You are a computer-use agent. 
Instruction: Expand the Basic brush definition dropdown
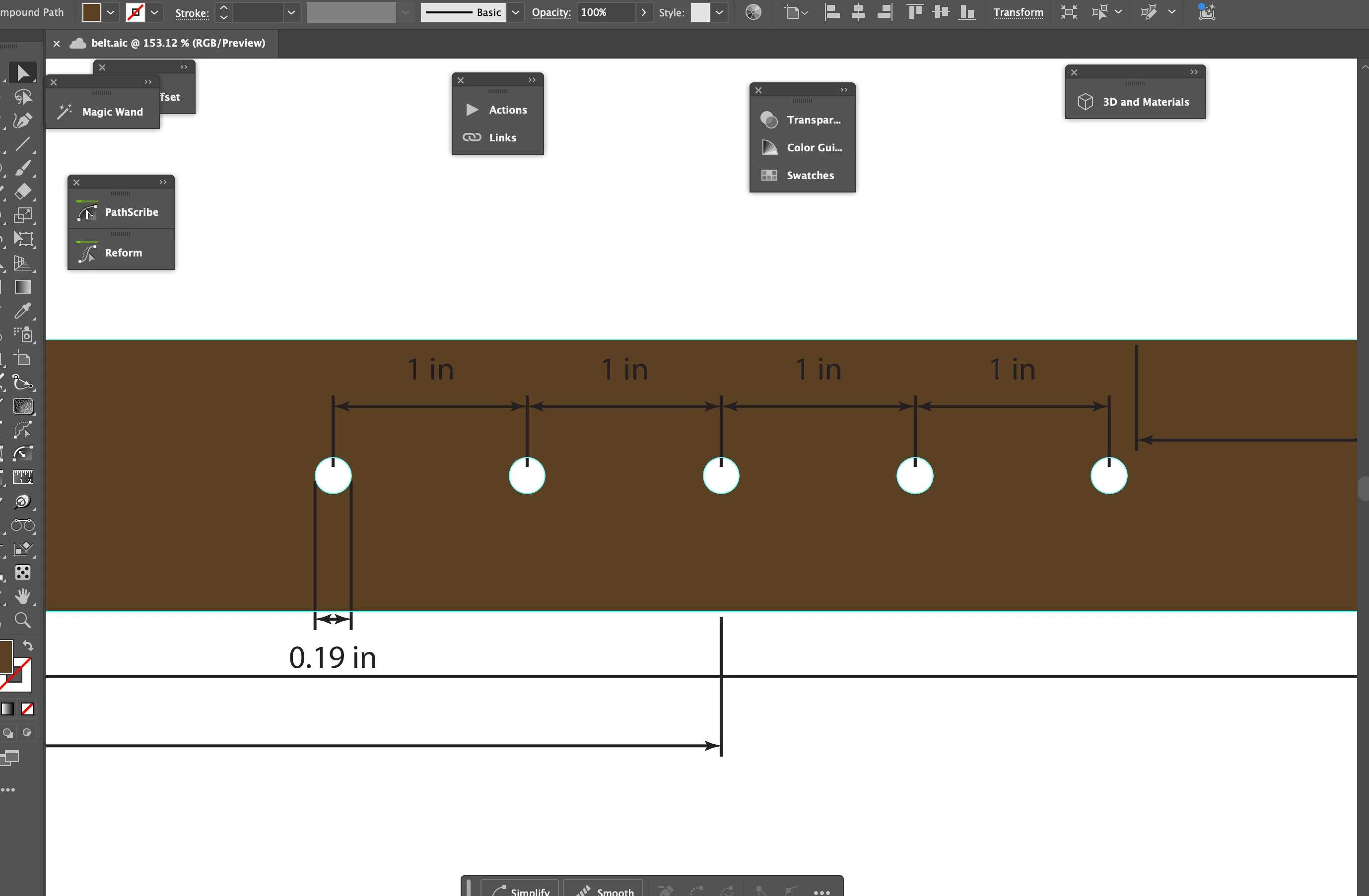pos(515,12)
